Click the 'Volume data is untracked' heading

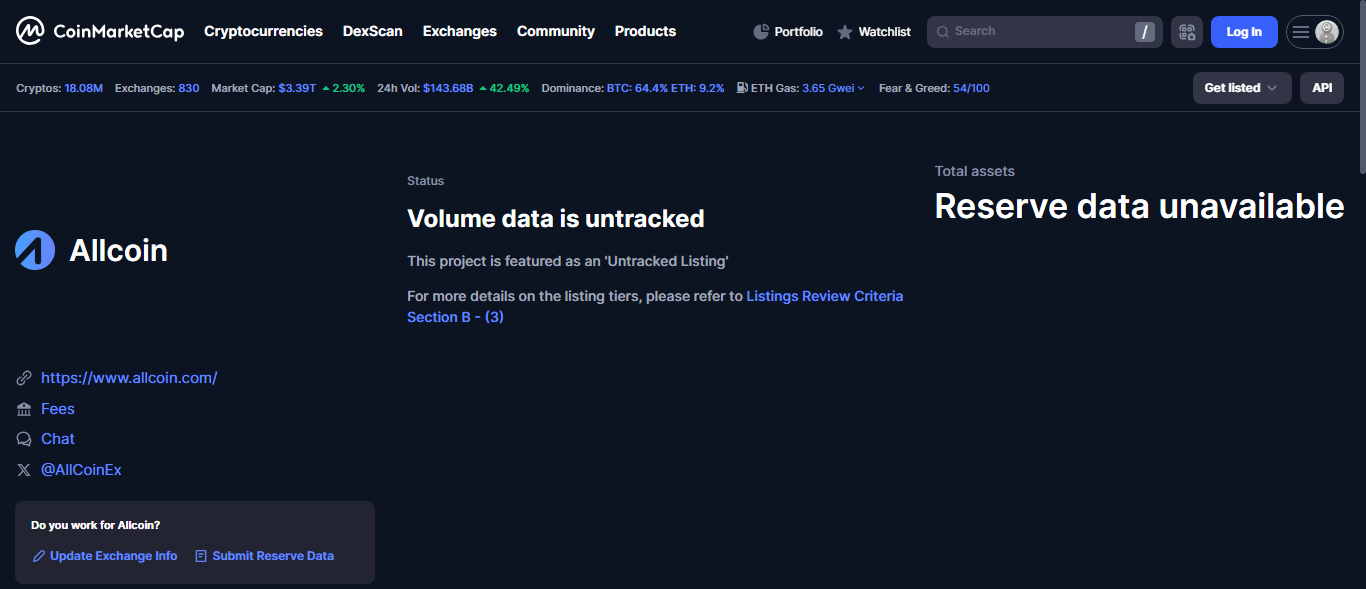click(x=556, y=219)
